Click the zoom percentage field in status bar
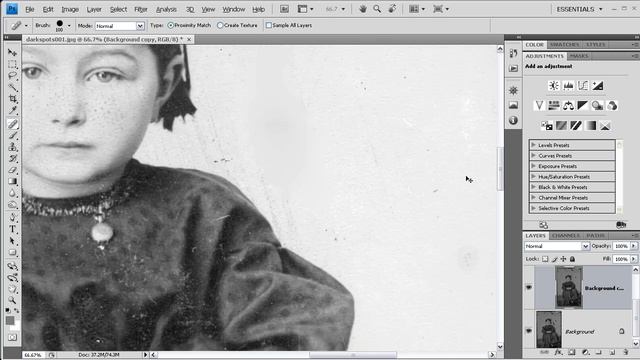Image resolution: width=640 pixels, height=360 pixels. coord(33,355)
